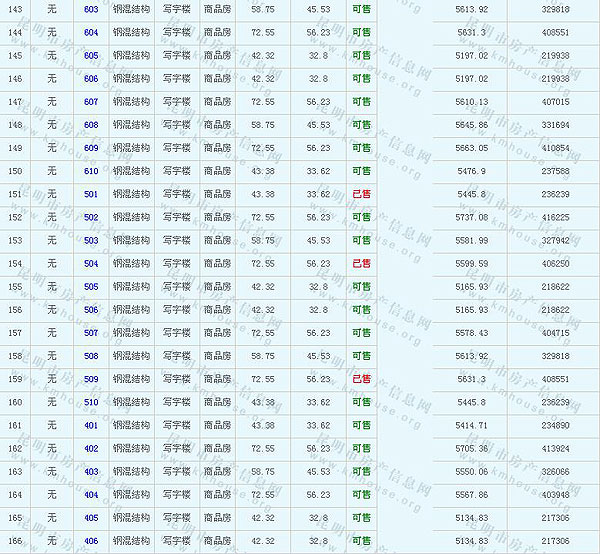Click the 已售 status in row 151

[361, 194]
